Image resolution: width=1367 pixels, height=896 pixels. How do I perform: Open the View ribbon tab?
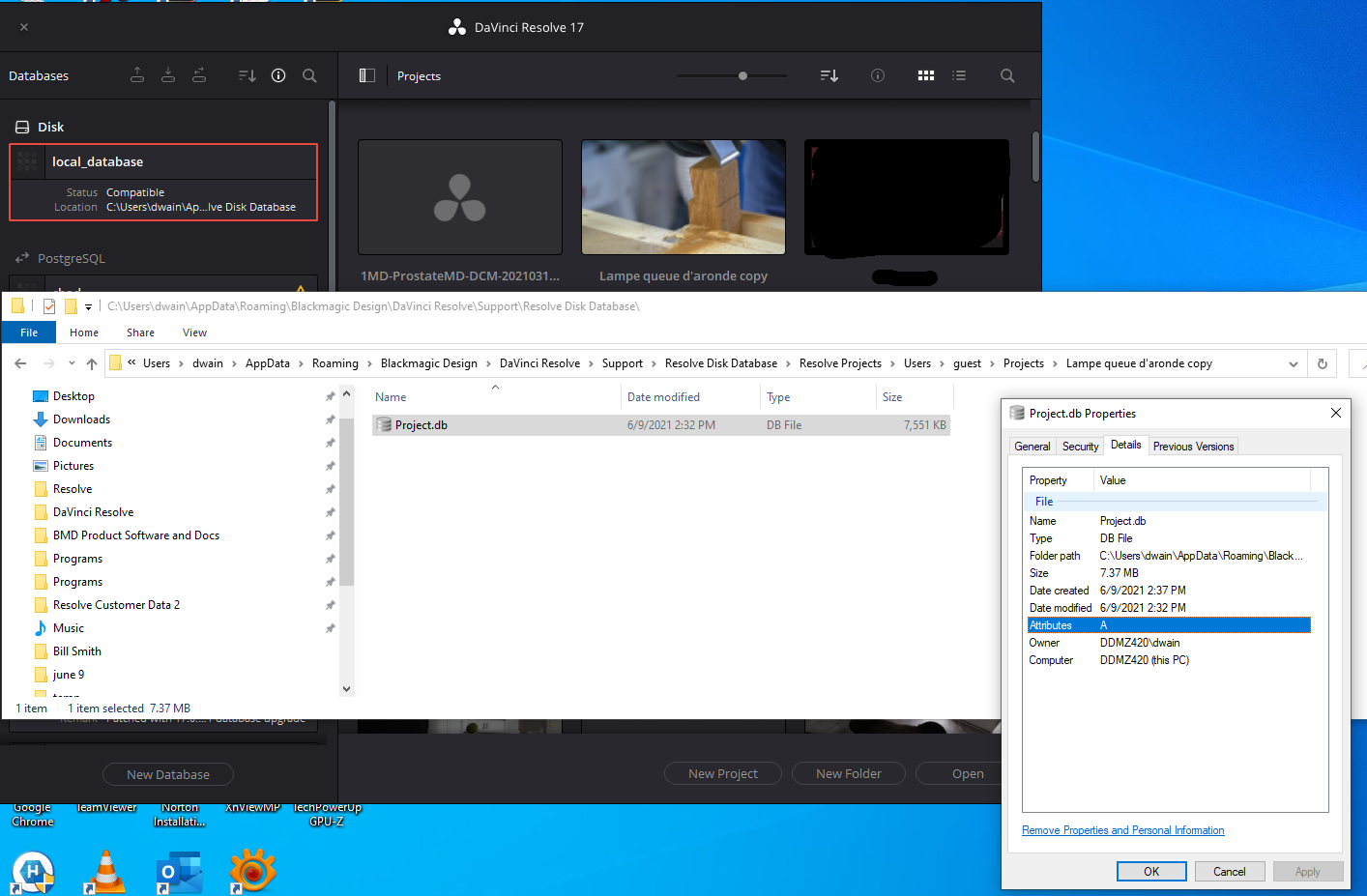pyautogui.click(x=194, y=332)
